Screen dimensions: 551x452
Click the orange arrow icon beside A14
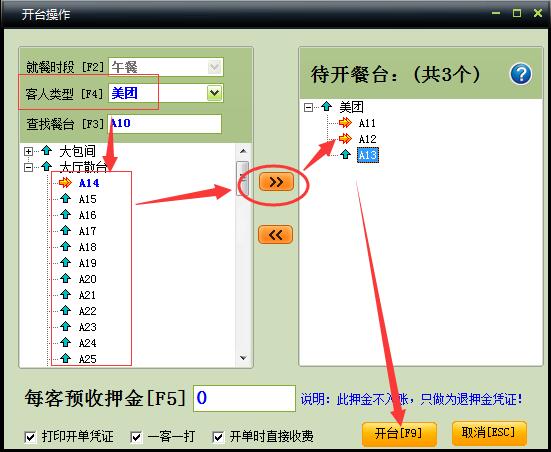point(65,182)
